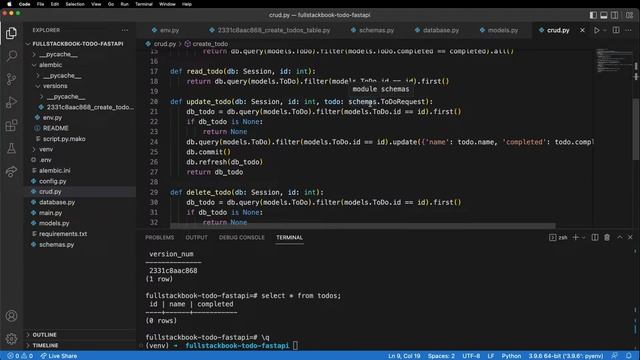
Task: Click the Explorer more actions ellipsis
Action: click(x=124, y=30)
